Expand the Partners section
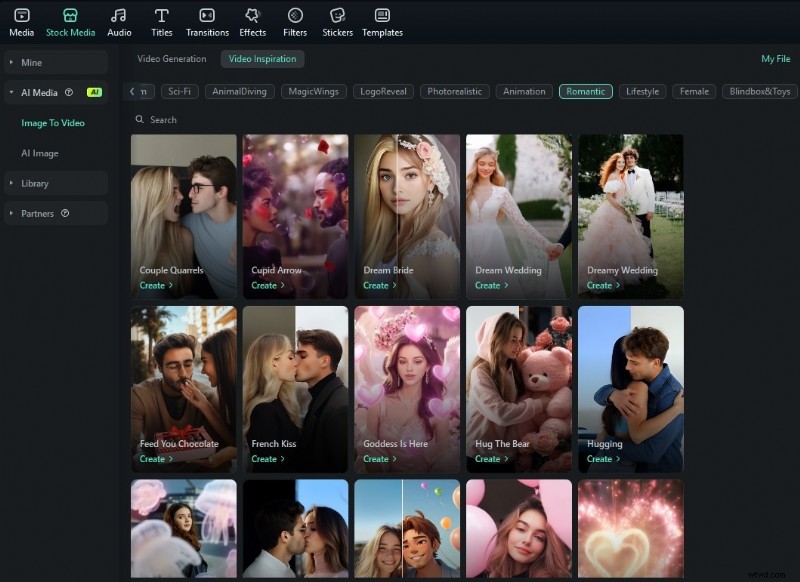Image resolution: width=800 pixels, height=582 pixels. click(x=36, y=213)
